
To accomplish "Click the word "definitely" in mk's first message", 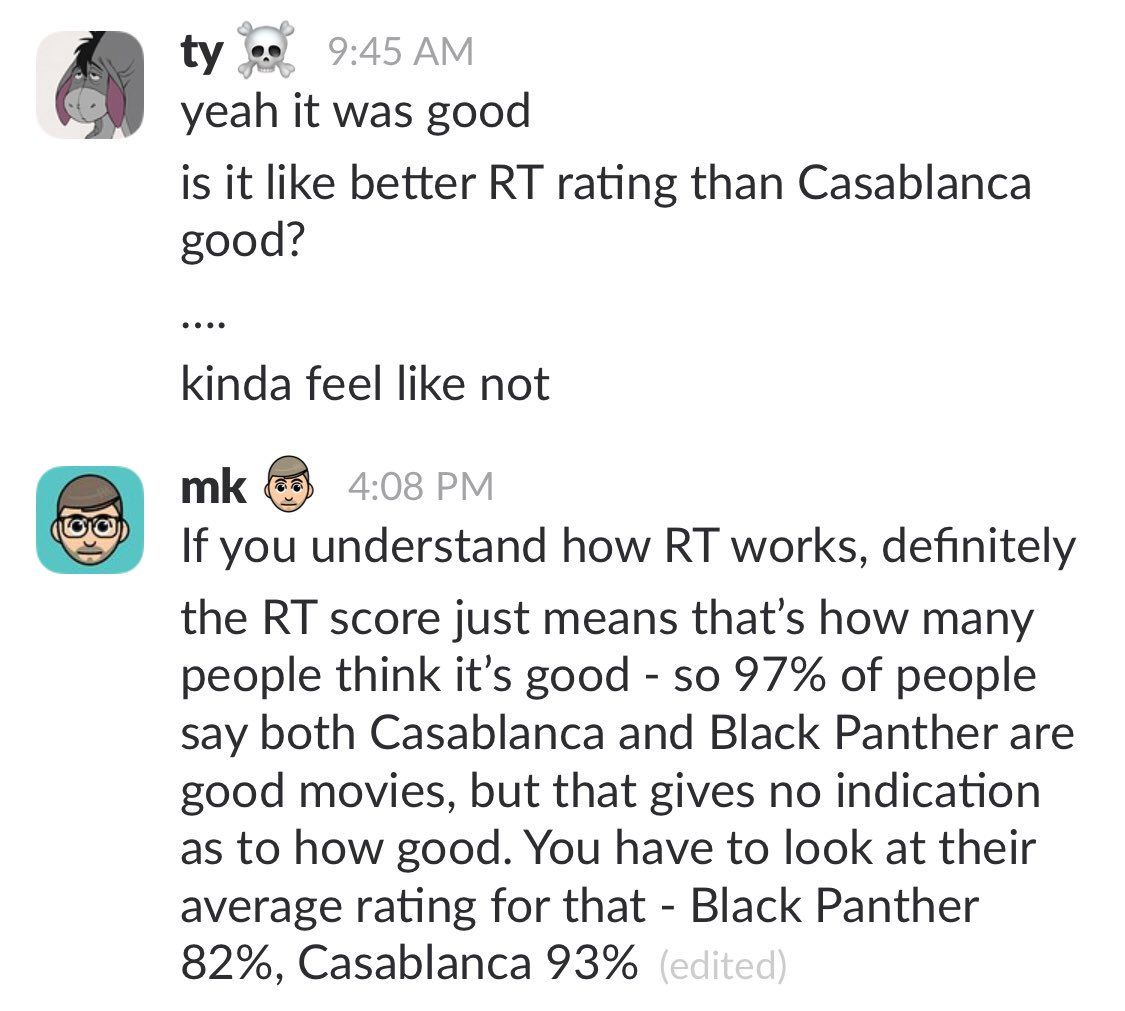I will point(979,546).
